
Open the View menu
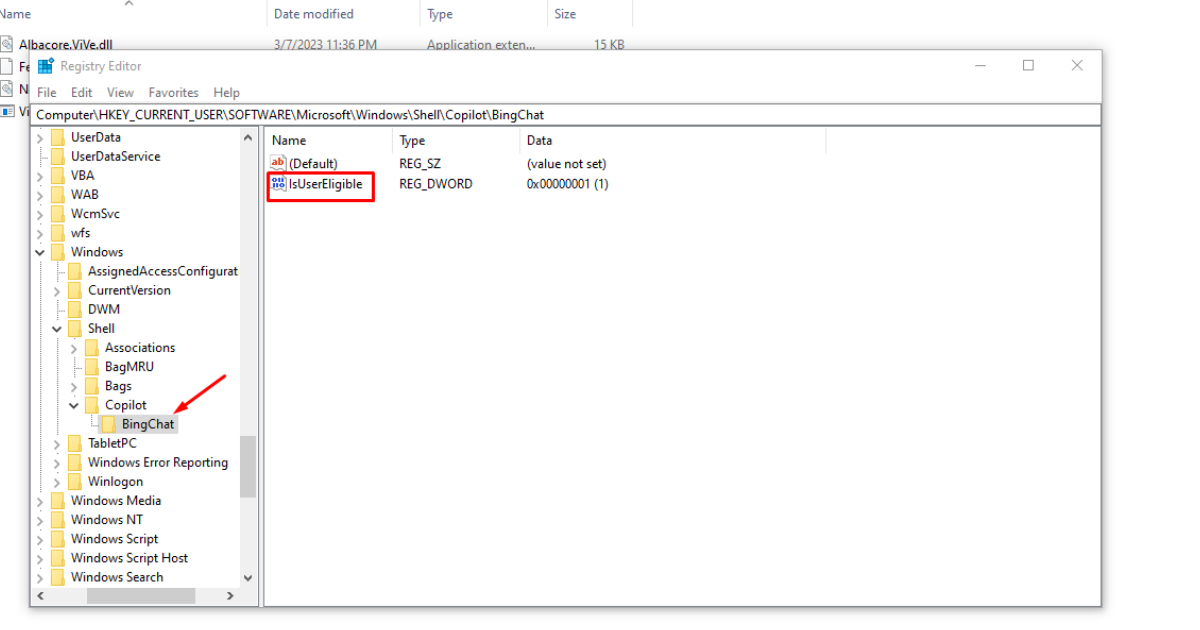120,92
